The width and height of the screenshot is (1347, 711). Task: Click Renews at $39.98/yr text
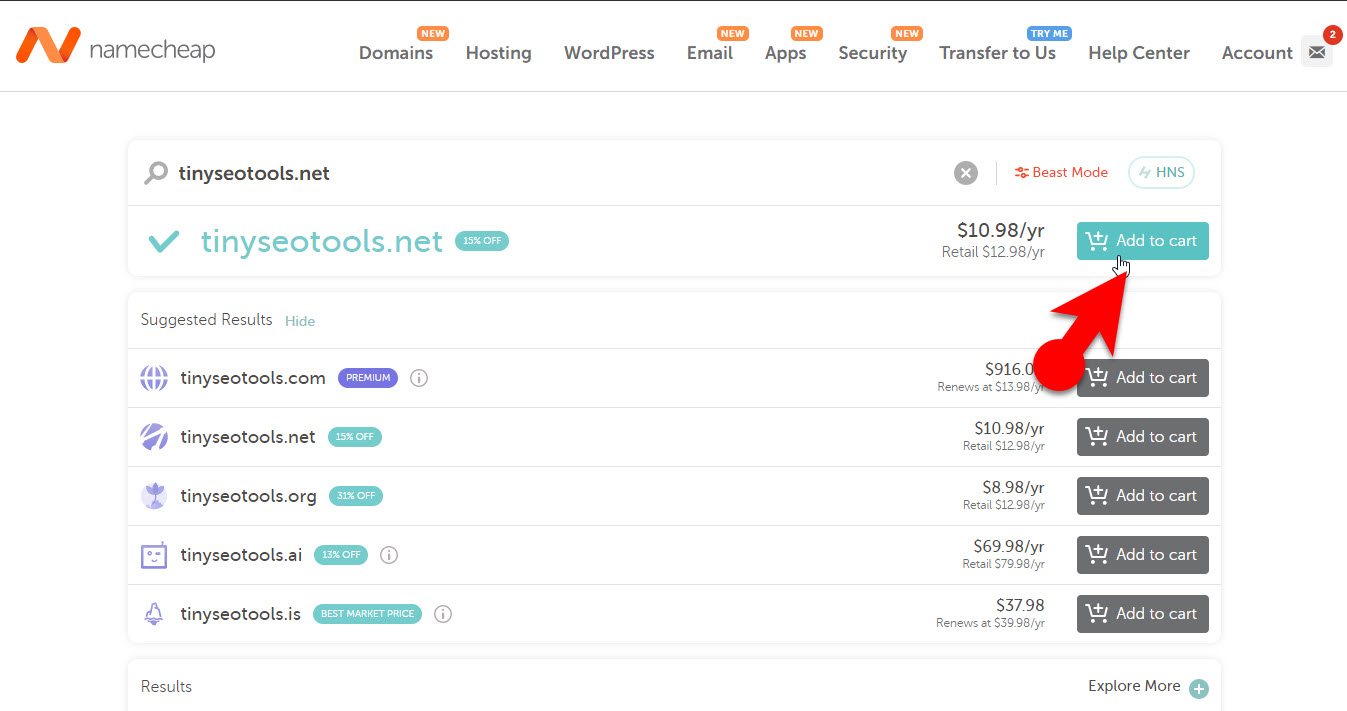pyautogui.click(x=990, y=623)
